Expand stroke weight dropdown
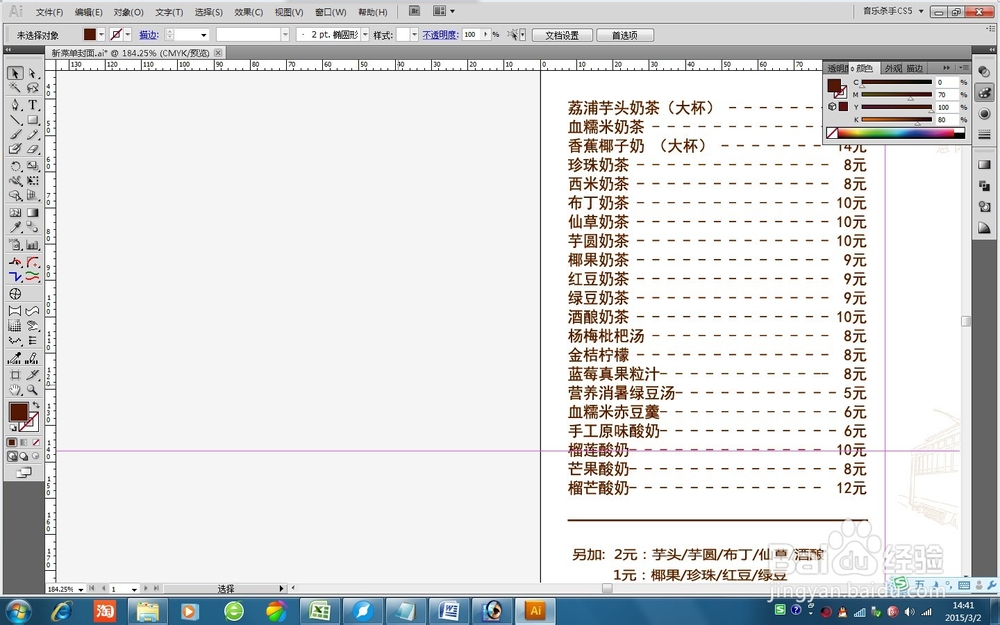The image size is (1000, 625). point(203,35)
